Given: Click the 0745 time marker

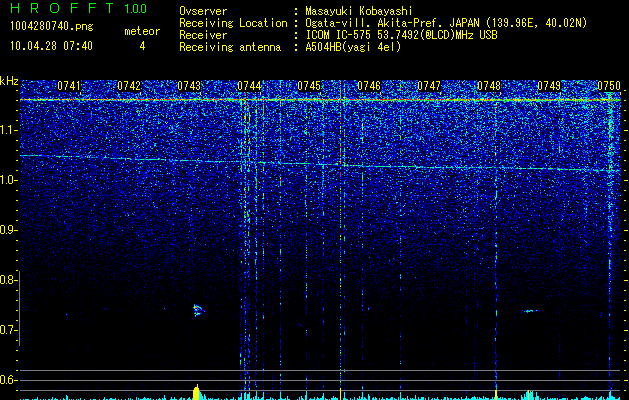Looking at the screenshot, I should [x=309, y=86].
